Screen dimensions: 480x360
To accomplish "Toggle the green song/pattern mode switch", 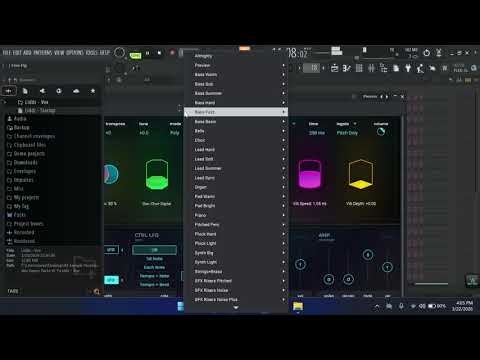I will [135, 55].
